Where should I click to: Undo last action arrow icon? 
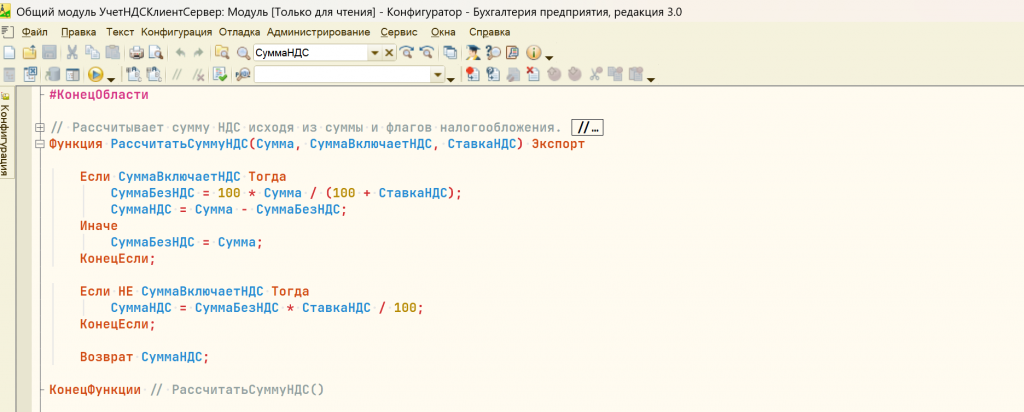click(x=180, y=53)
